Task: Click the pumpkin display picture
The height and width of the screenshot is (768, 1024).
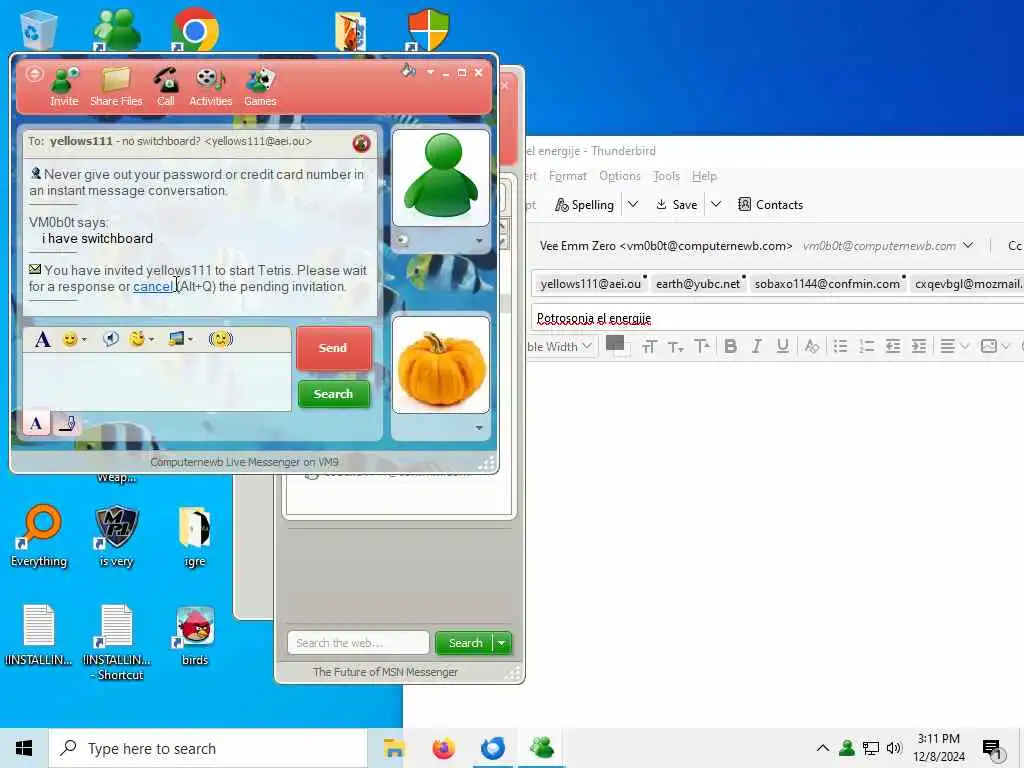Action: click(x=441, y=365)
